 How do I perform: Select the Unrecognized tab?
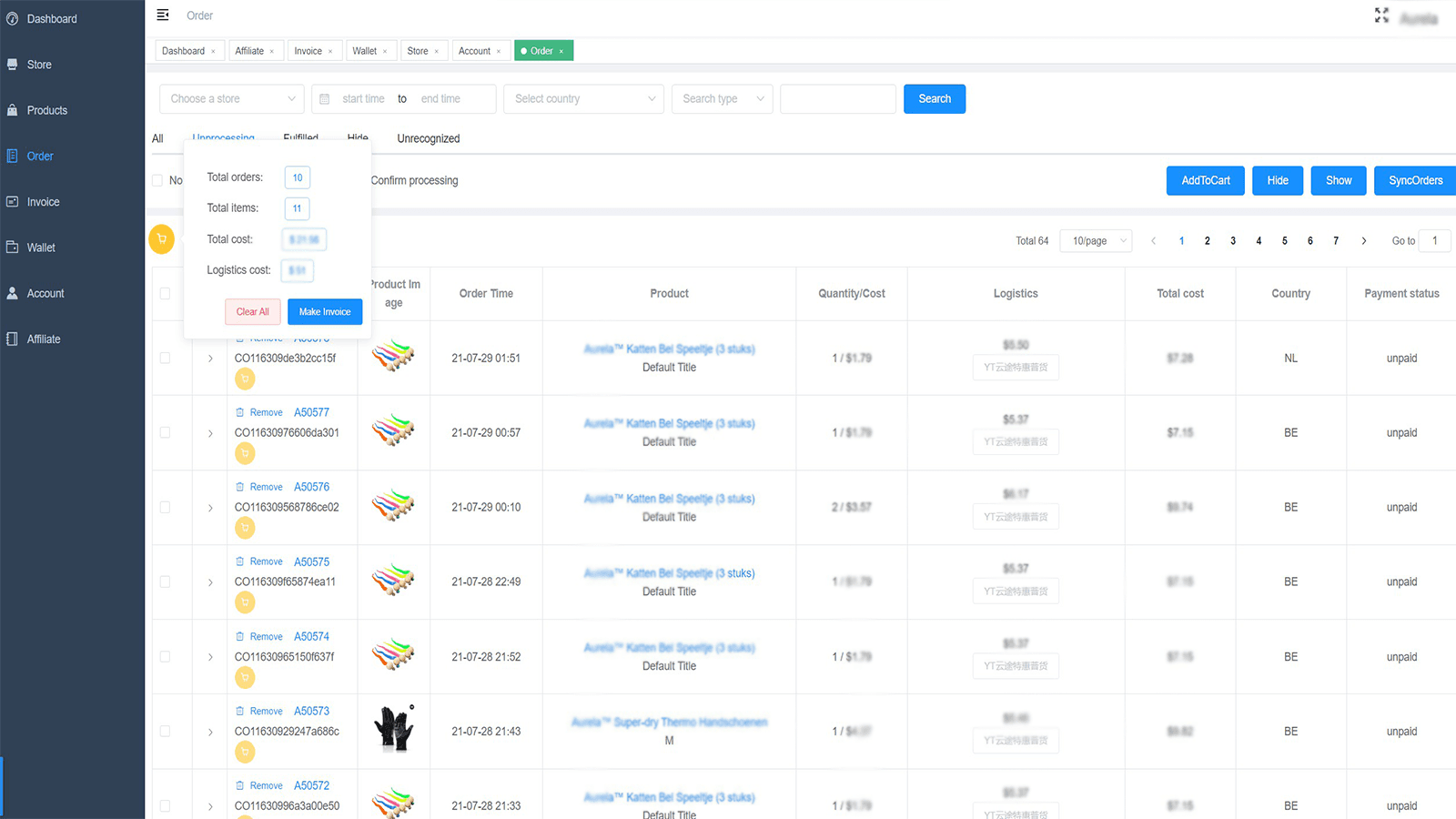428,138
